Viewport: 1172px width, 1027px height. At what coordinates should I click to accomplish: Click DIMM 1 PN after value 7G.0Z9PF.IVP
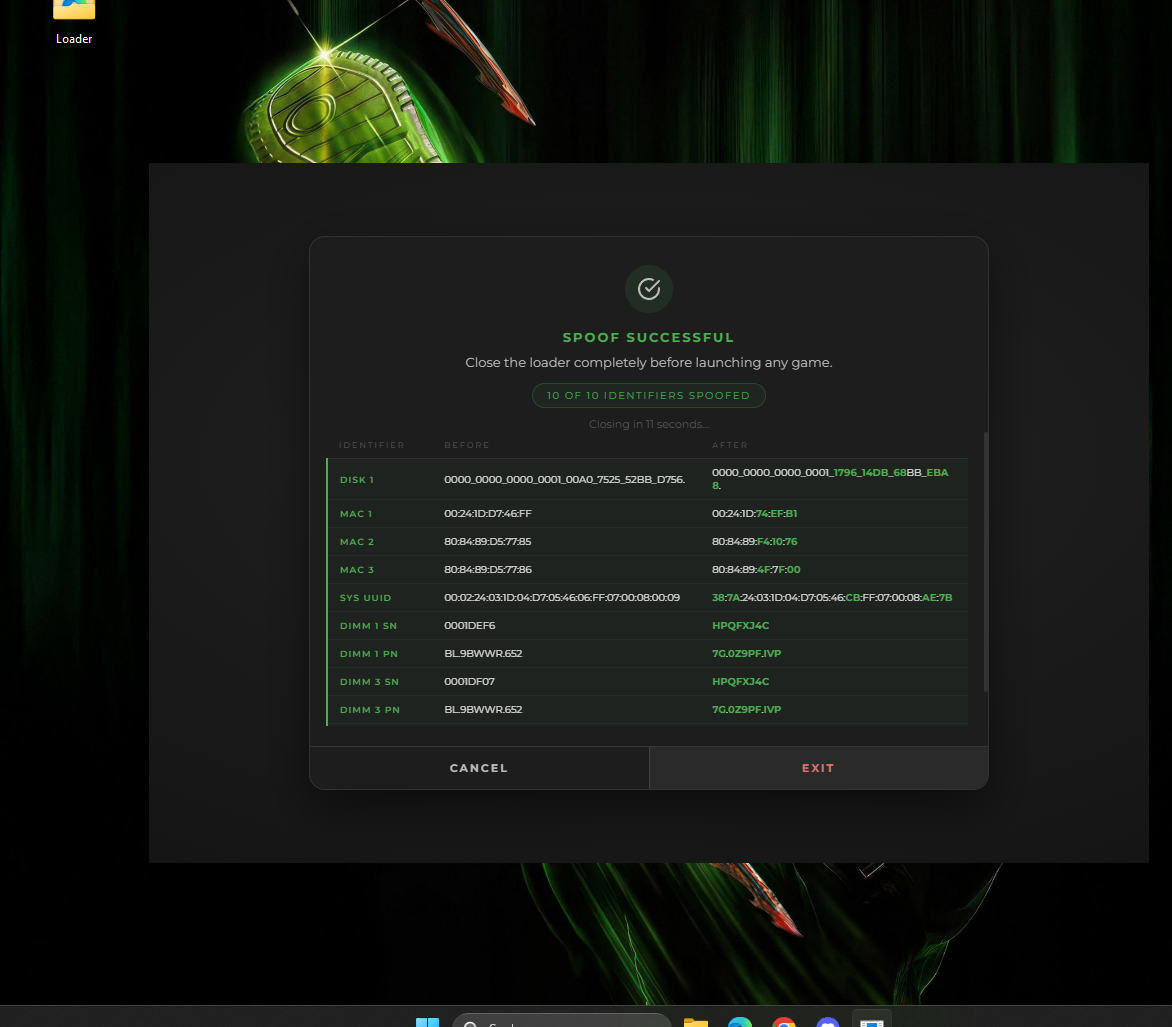[x=746, y=653]
